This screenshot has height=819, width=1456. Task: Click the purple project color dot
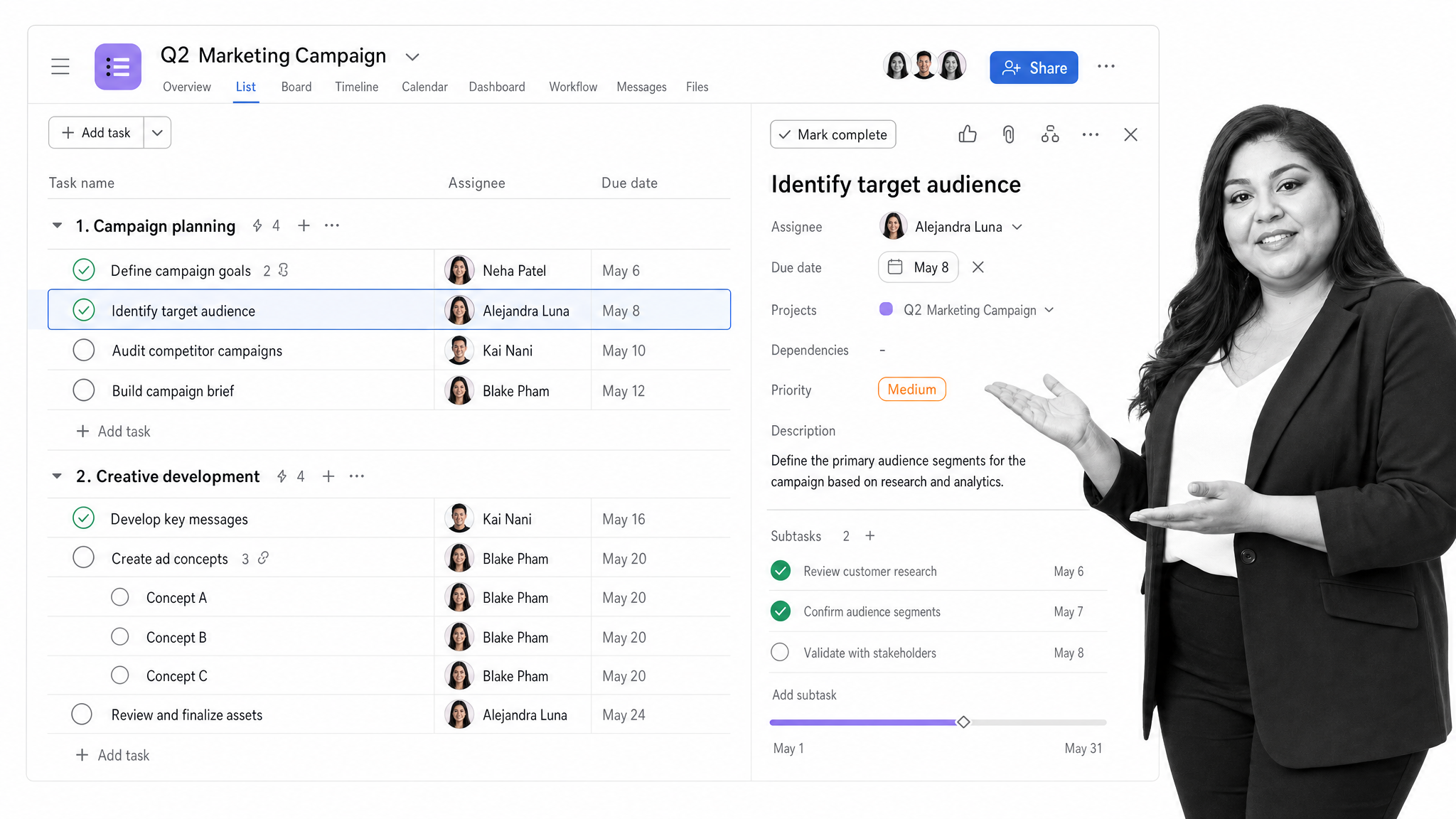coord(886,309)
